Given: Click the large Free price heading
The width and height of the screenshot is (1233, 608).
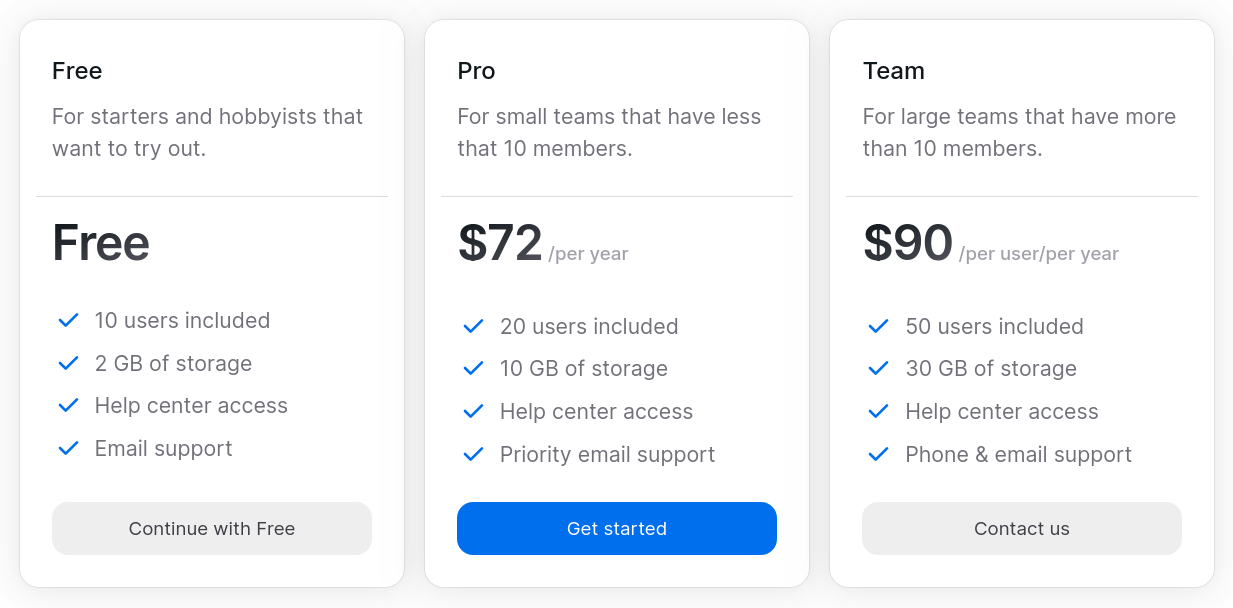Looking at the screenshot, I should 101,243.
